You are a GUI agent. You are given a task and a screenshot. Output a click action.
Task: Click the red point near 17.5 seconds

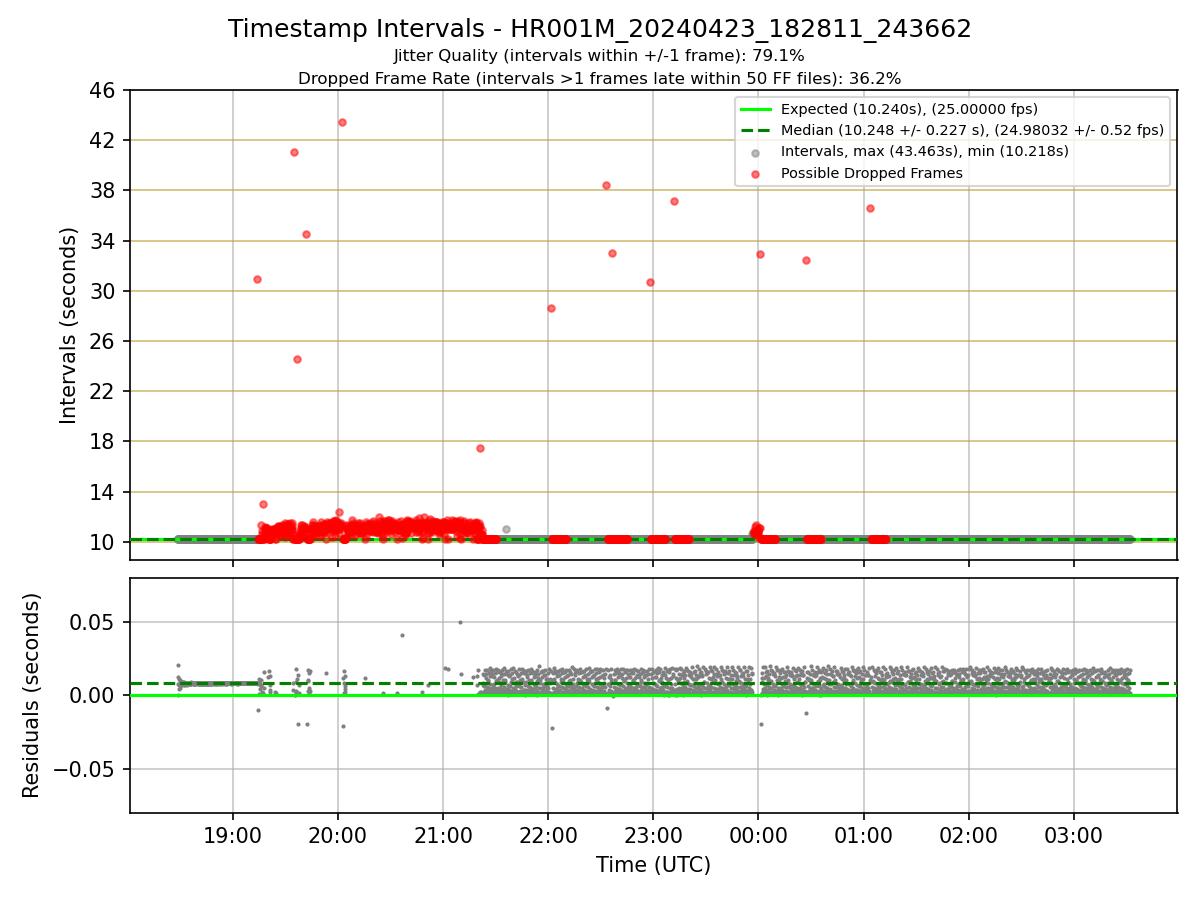(x=480, y=448)
